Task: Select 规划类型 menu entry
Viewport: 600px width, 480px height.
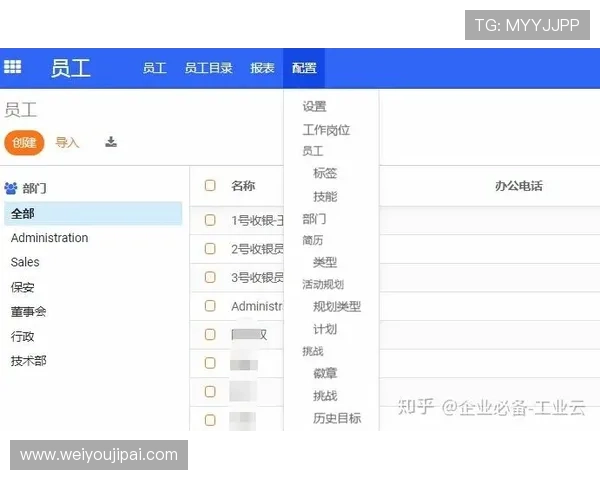Action: tap(337, 306)
